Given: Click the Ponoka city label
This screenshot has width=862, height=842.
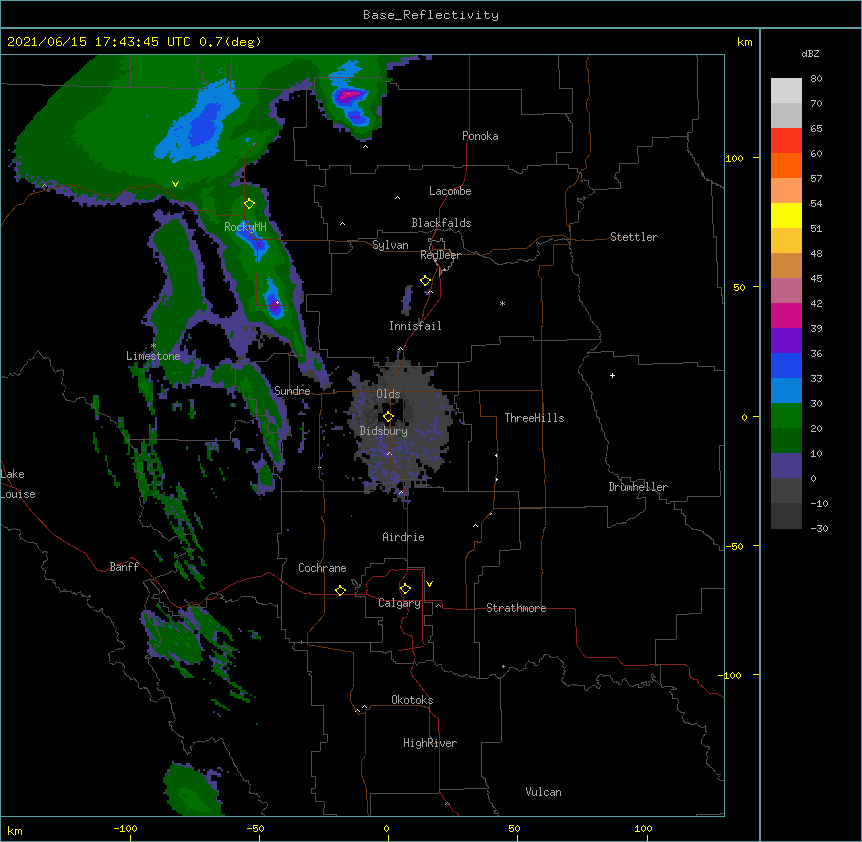Looking at the screenshot, I should point(480,136).
